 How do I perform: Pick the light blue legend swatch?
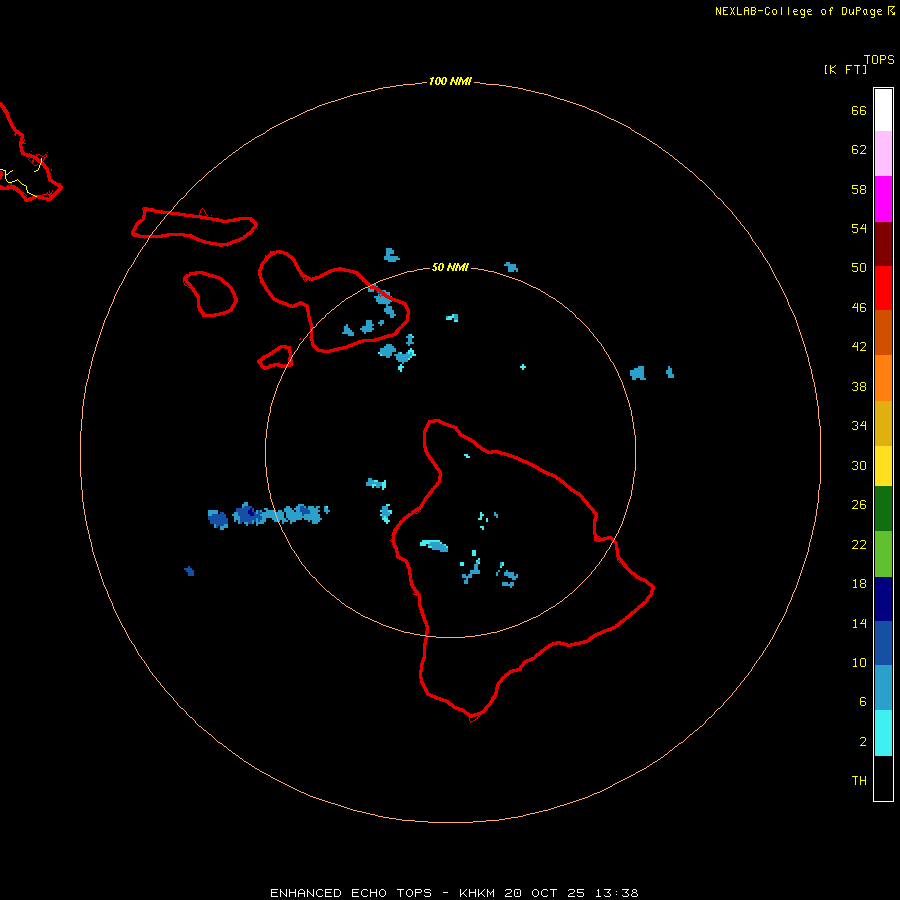pos(883,688)
